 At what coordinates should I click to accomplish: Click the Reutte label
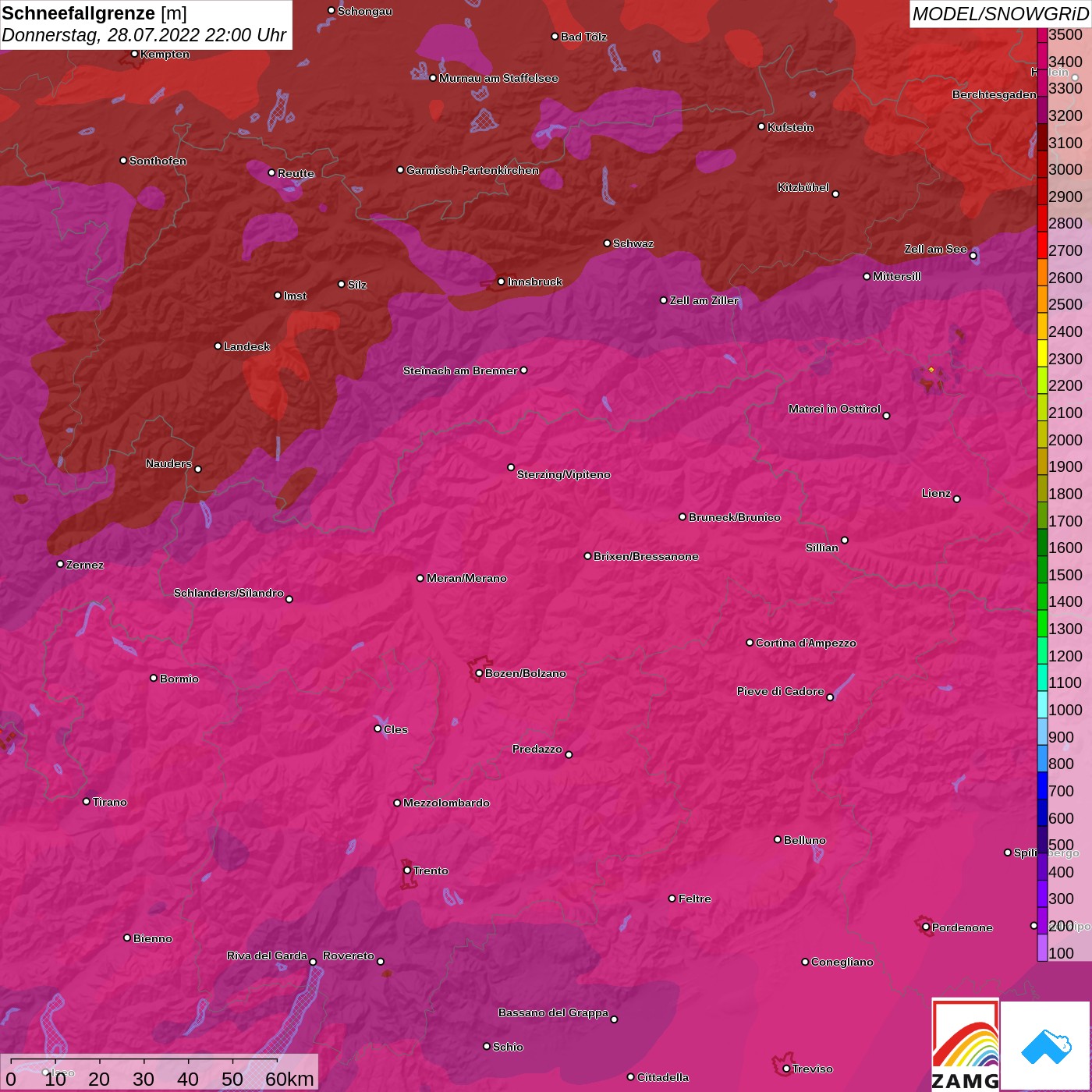[296, 173]
